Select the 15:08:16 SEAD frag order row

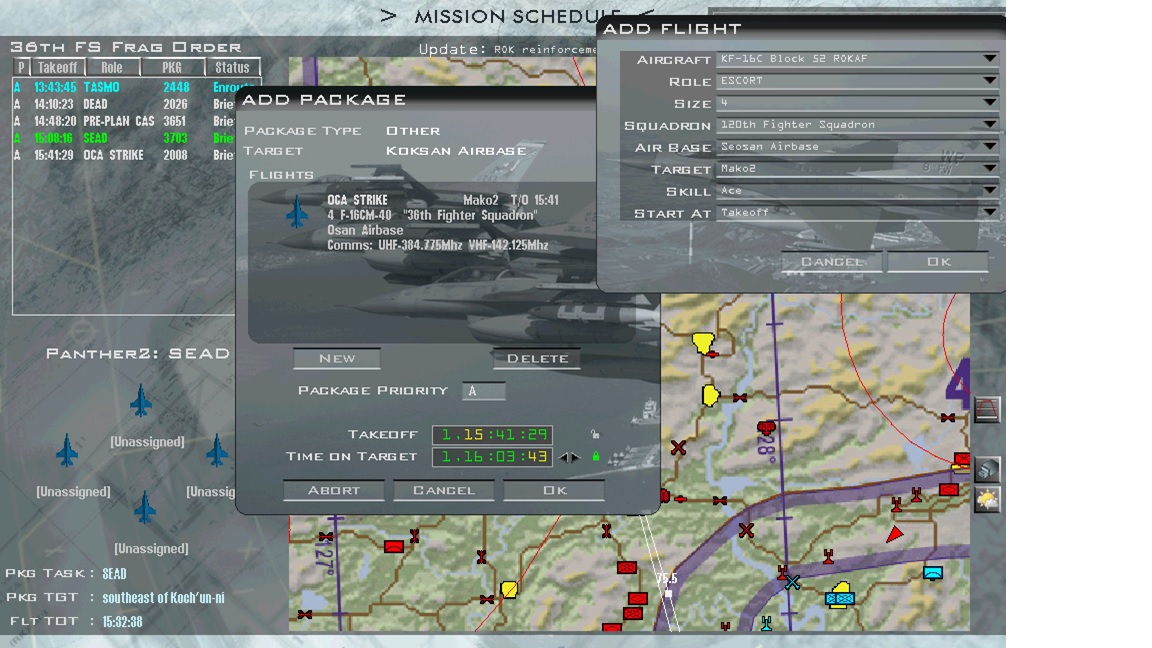[x=125, y=138]
